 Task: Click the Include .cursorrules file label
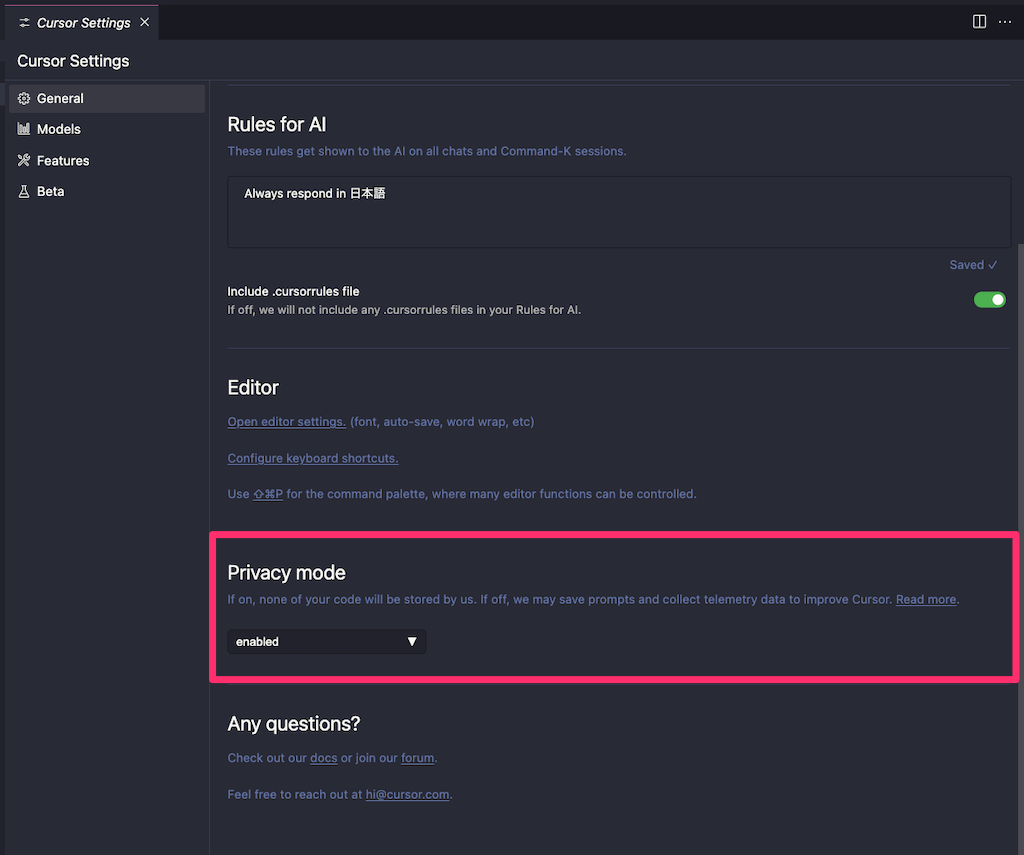coord(293,291)
